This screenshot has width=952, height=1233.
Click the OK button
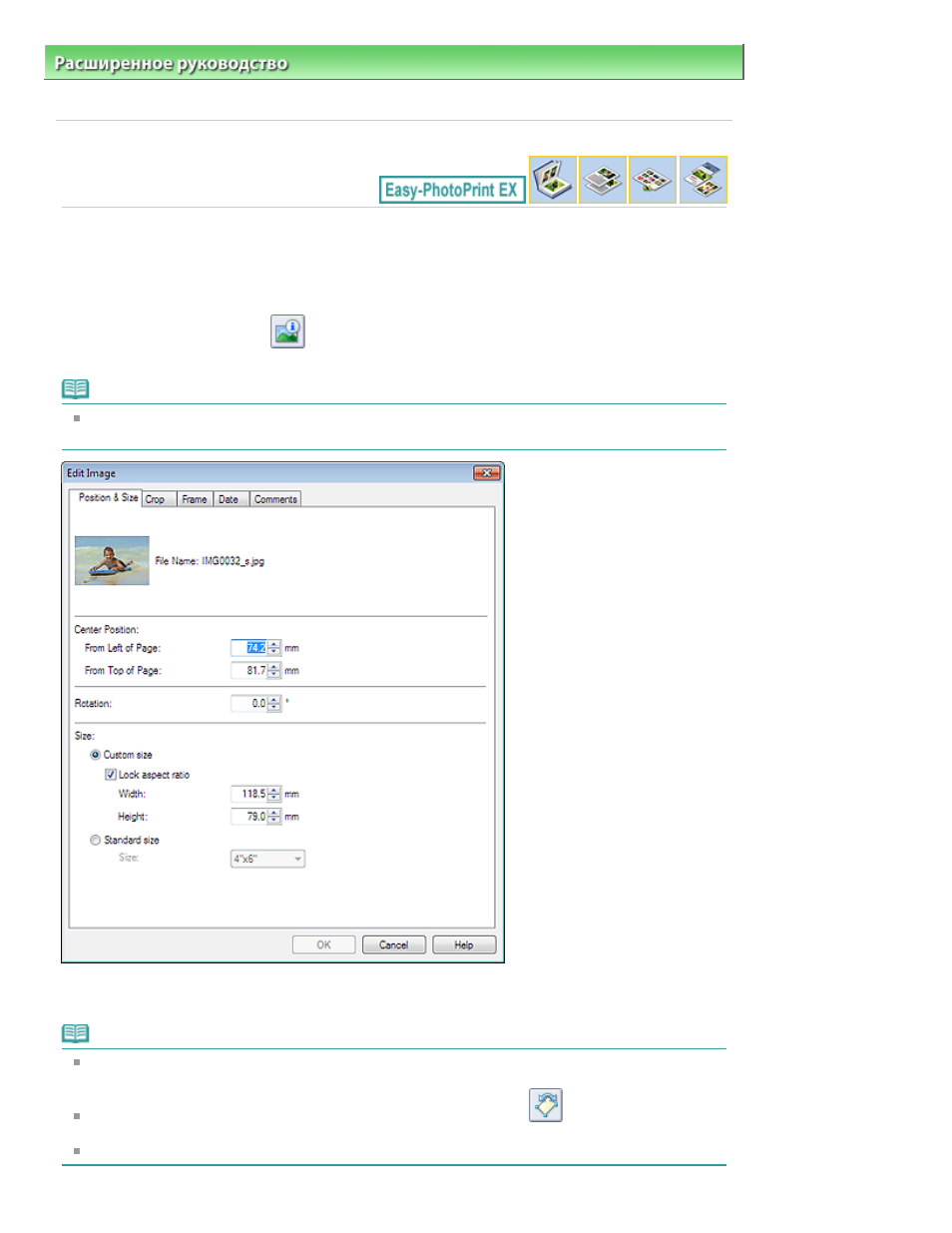click(323, 944)
